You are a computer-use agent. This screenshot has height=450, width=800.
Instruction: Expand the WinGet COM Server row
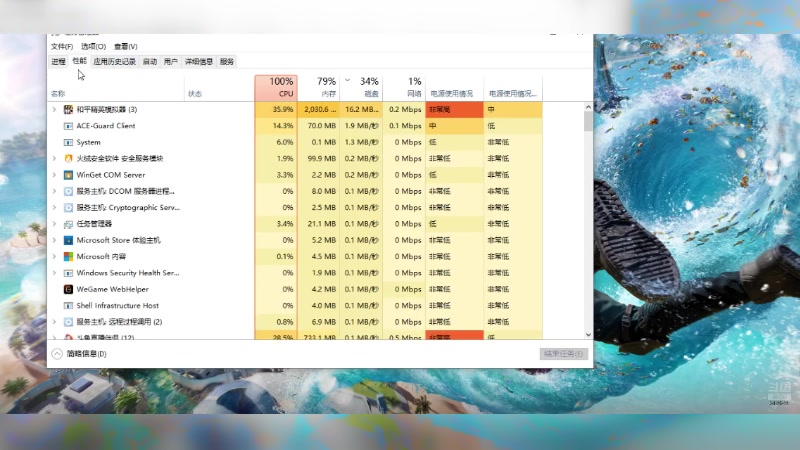(x=54, y=175)
